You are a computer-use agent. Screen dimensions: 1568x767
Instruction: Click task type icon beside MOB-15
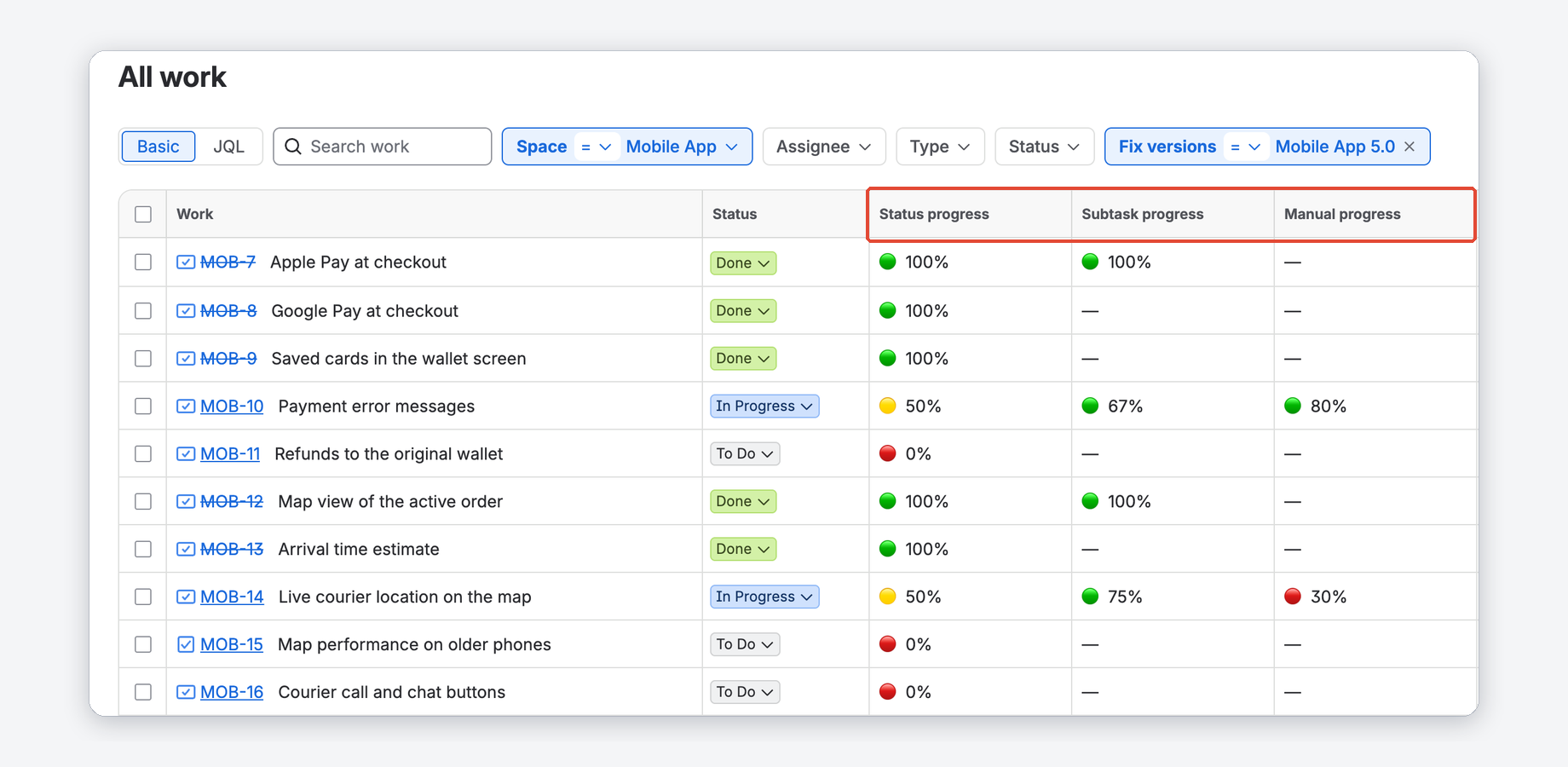click(x=186, y=644)
